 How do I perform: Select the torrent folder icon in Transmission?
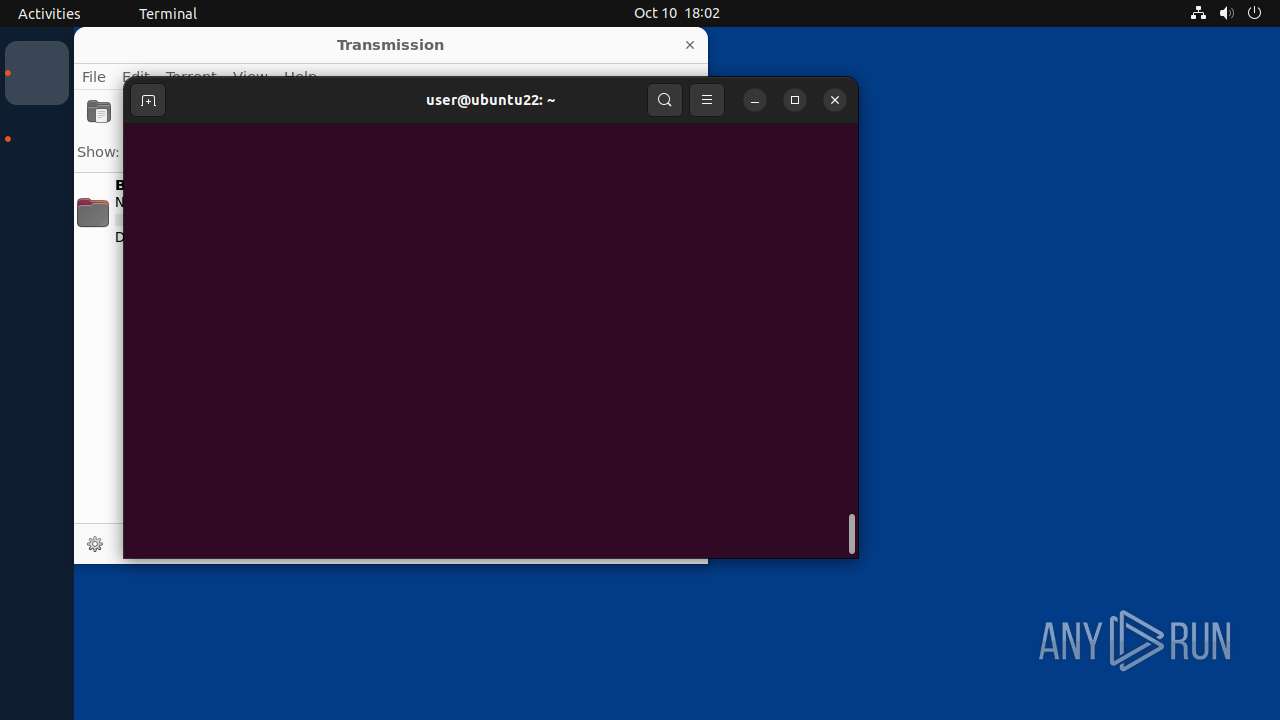coord(93,212)
